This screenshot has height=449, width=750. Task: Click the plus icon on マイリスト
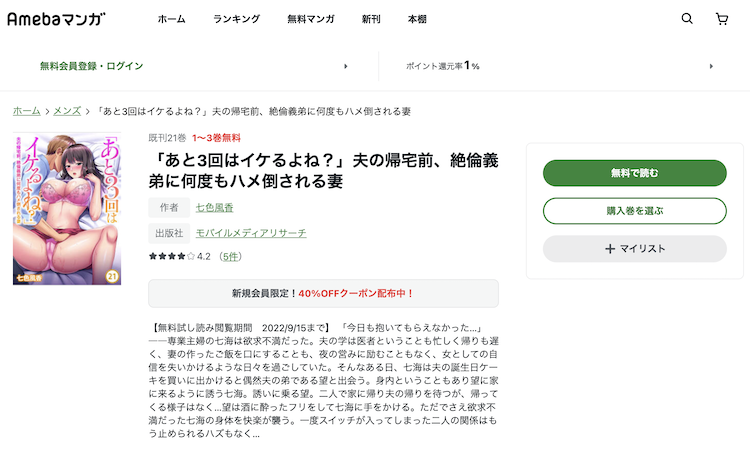(610, 249)
